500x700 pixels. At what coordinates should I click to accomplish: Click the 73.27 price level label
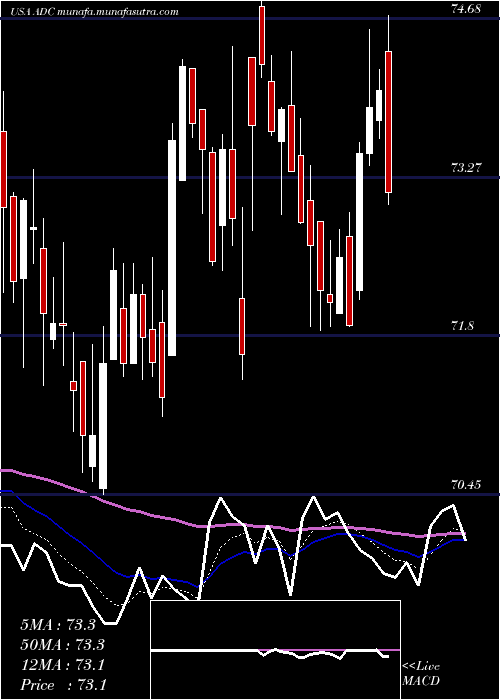tap(466, 168)
